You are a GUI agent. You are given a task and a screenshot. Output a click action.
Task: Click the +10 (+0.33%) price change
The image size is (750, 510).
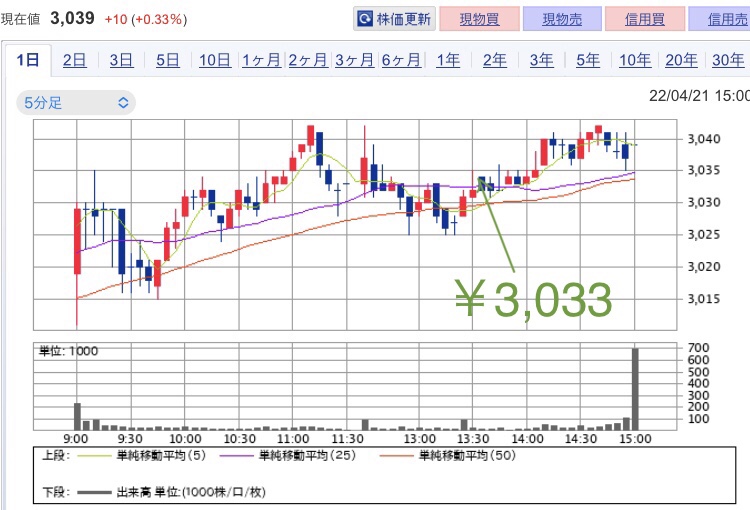146,20
